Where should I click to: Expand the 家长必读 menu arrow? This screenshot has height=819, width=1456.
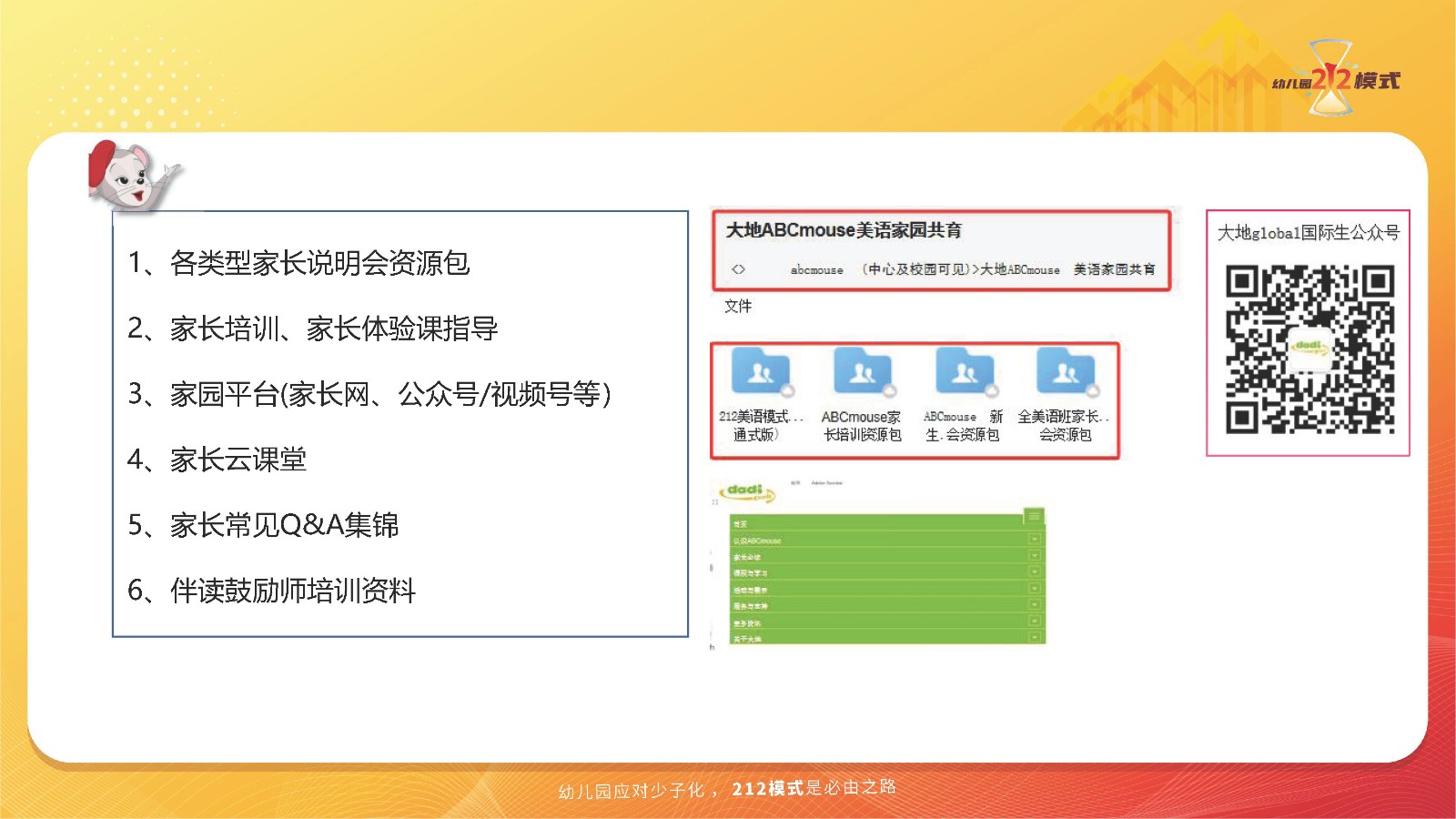coord(1035,556)
